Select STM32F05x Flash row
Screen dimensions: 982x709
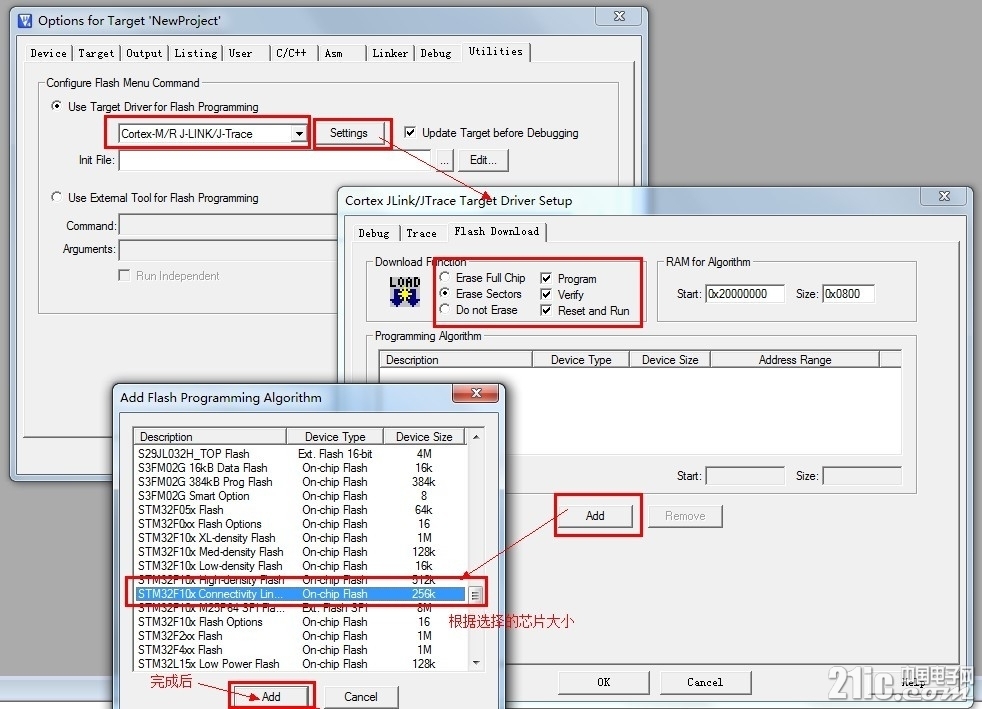coord(301,510)
